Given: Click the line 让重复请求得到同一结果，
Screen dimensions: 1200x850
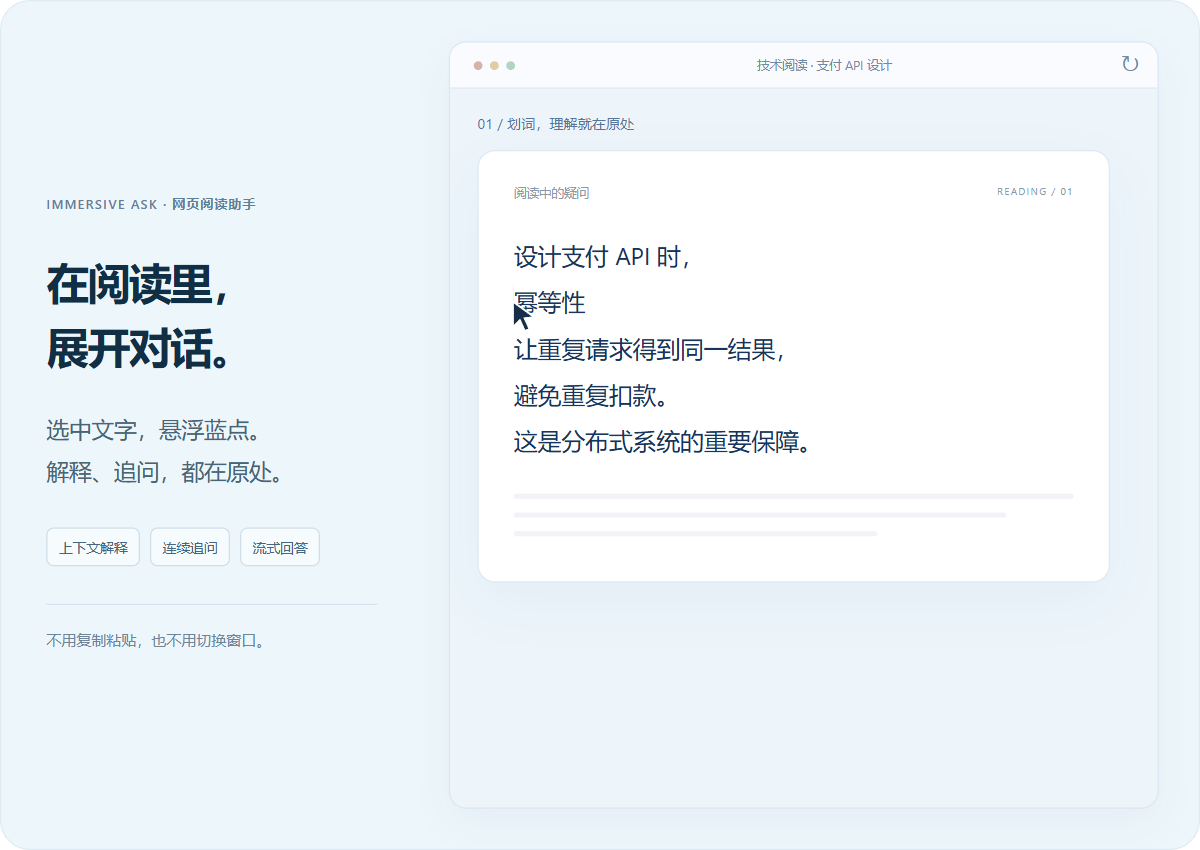Looking at the screenshot, I should click(x=649, y=350).
